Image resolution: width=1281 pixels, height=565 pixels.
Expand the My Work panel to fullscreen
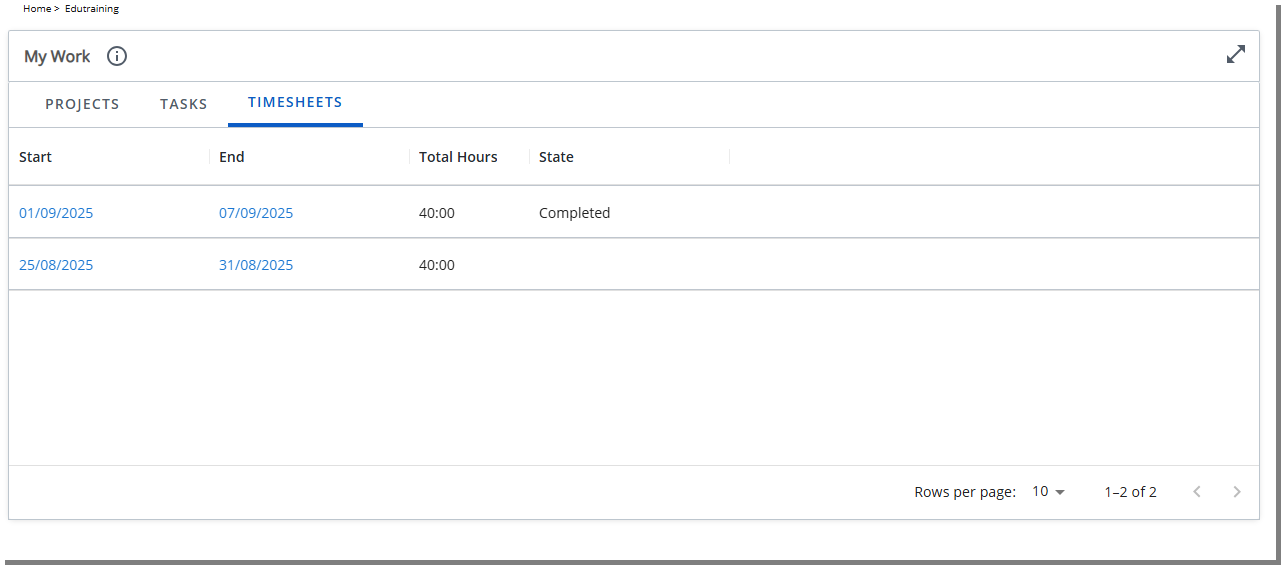click(x=1236, y=55)
